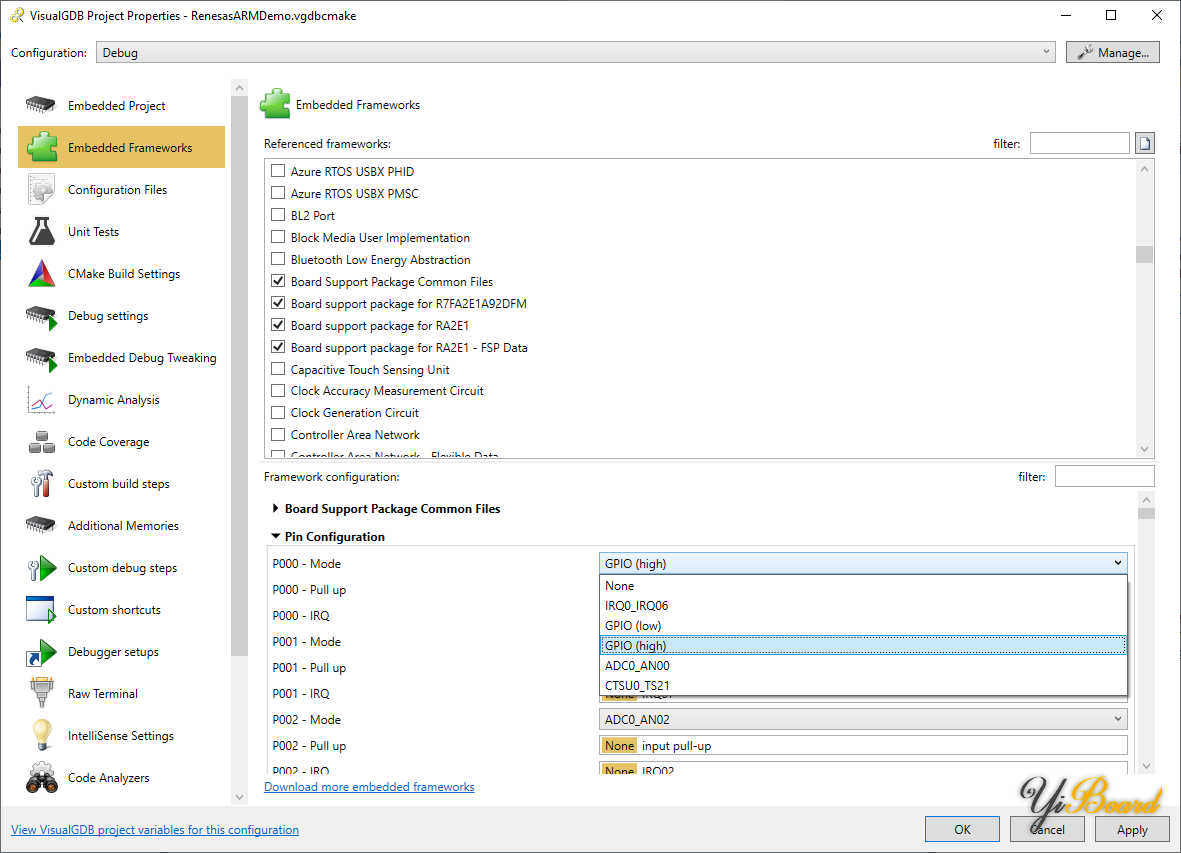This screenshot has height=853, width=1181.
Task: Open the P002 - Mode dropdown
Action: (863, 720)
